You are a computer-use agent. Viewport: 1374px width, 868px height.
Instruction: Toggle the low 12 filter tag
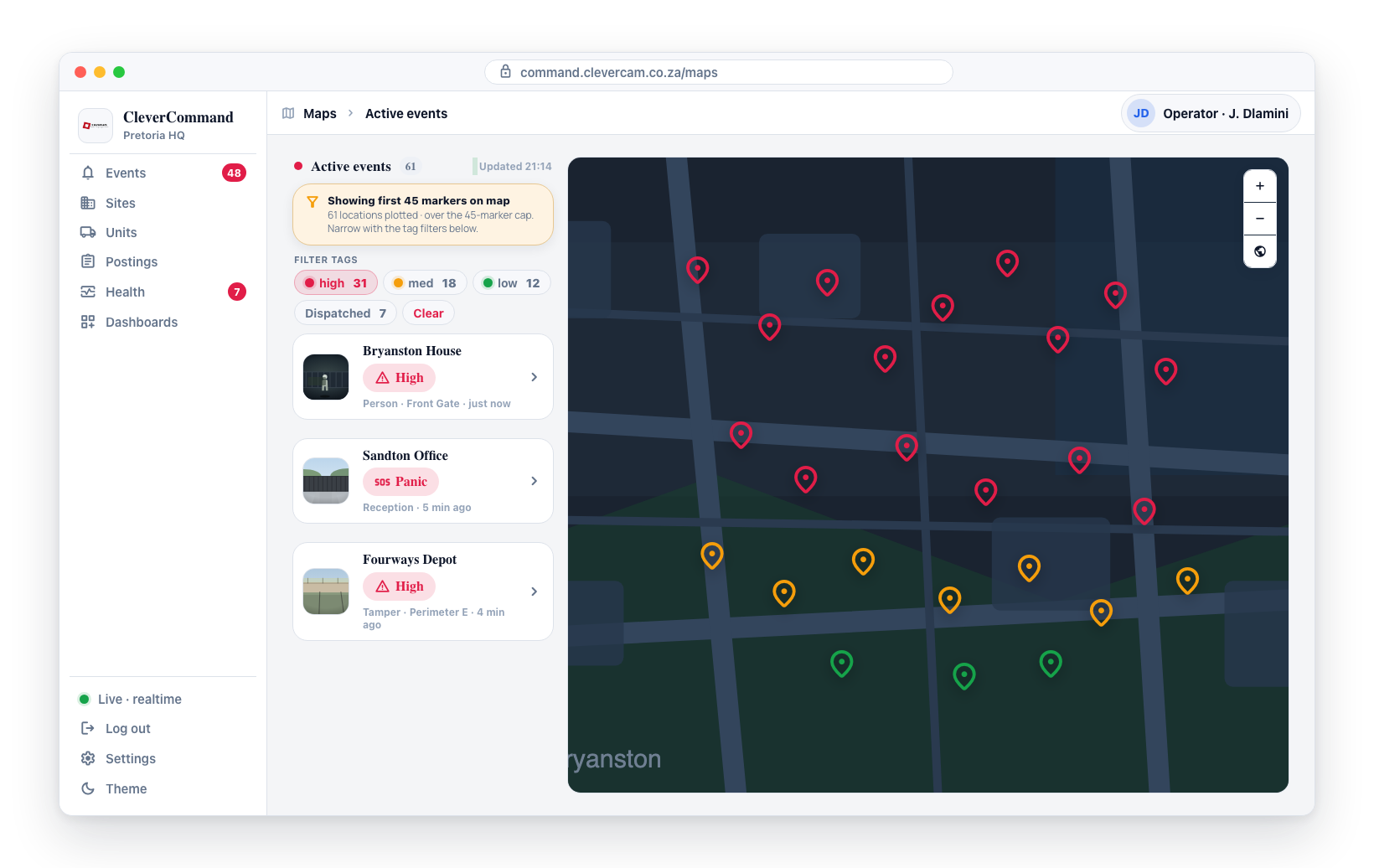511,283
